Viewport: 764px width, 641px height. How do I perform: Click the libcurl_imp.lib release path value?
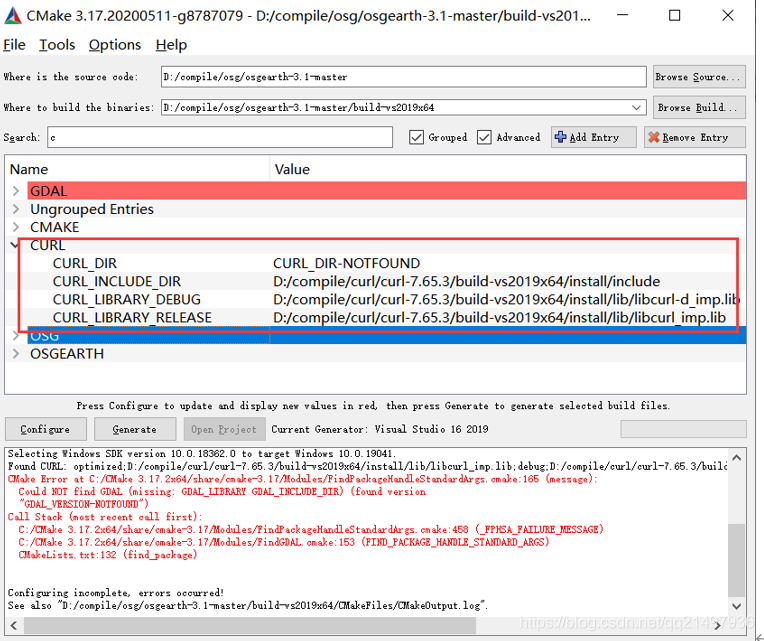click(x=499, y=318)
